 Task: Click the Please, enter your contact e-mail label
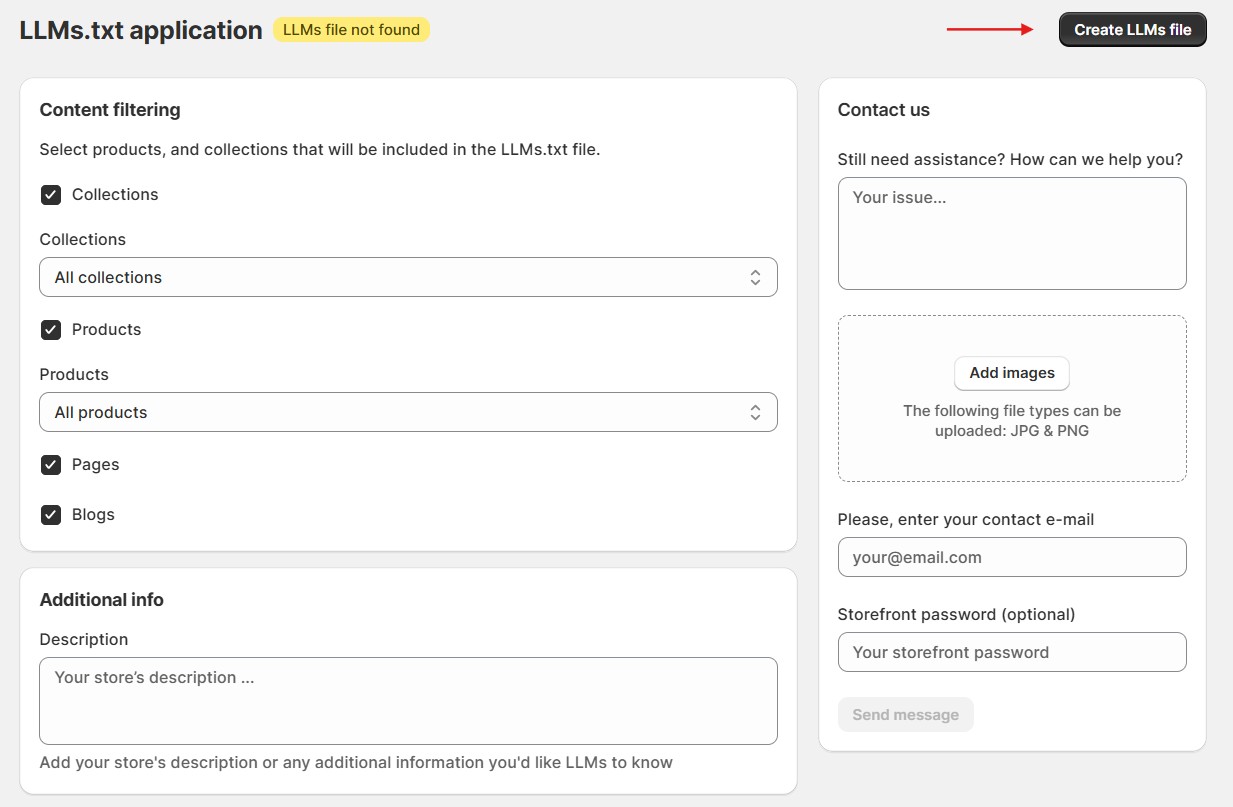tap(966, 520)
